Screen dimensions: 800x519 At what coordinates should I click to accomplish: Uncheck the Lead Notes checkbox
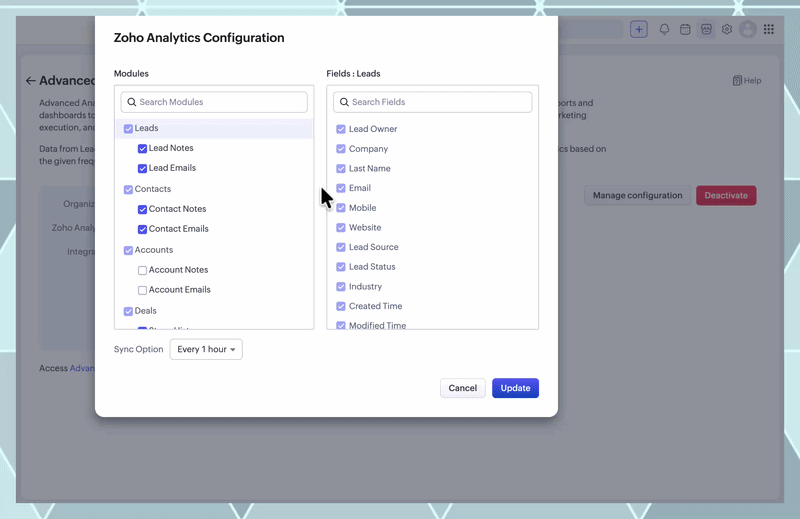coord(142,149)
